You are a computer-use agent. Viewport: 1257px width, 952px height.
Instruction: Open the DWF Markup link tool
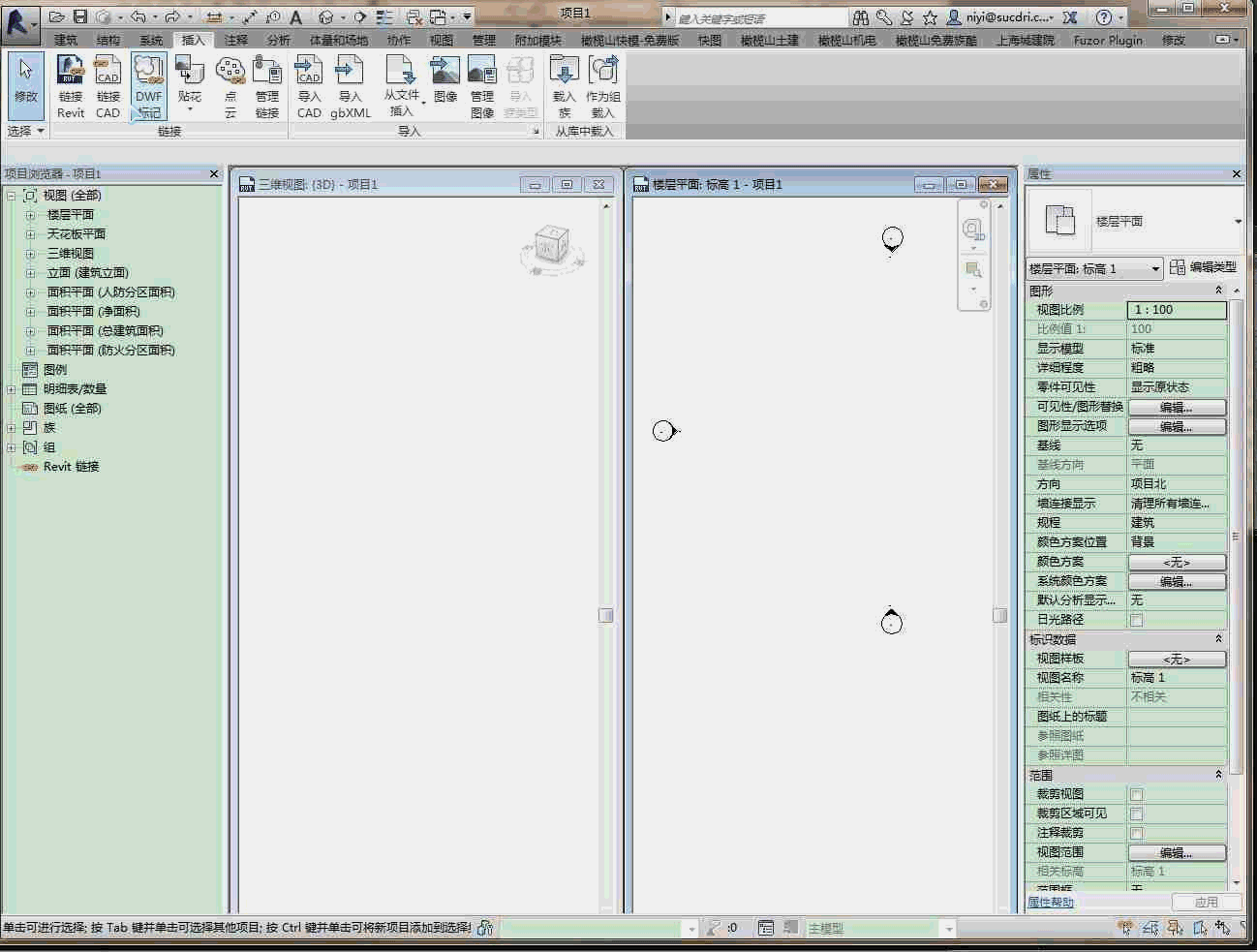click(148, 87)
